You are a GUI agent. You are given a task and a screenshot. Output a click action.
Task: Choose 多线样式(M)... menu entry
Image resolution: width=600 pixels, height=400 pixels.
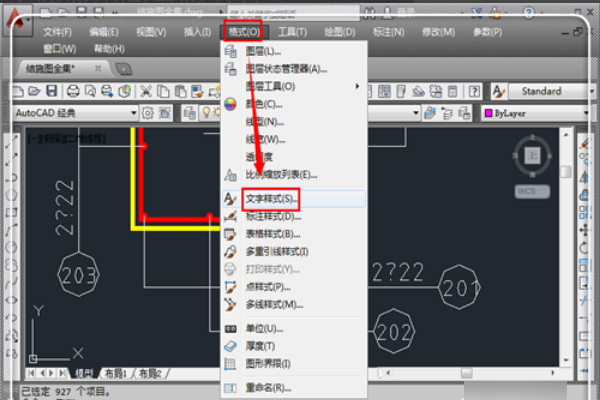tap(294, 305)
